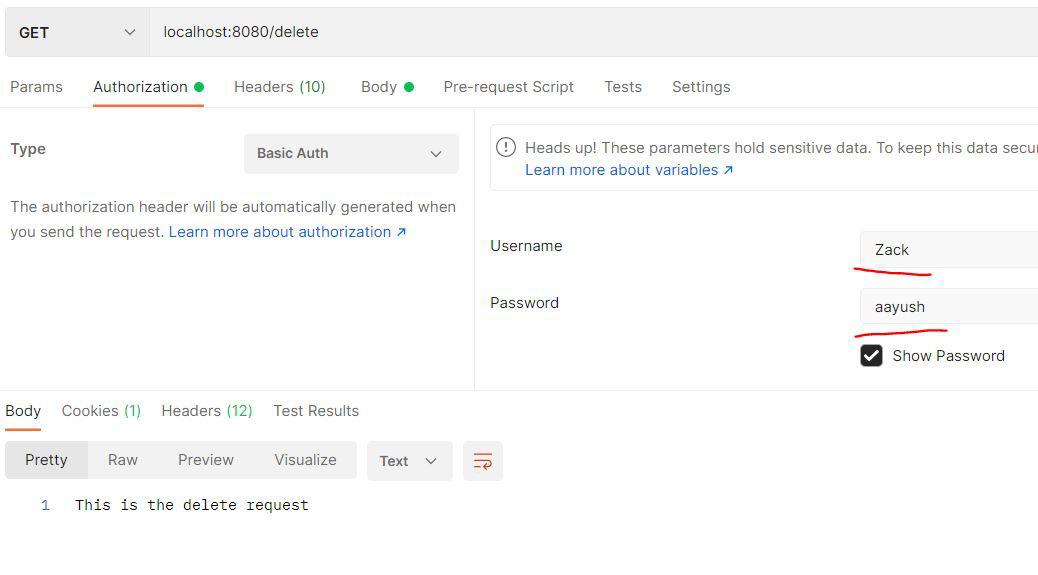Follow the Learn more about authorization link

tap(287, 232)
